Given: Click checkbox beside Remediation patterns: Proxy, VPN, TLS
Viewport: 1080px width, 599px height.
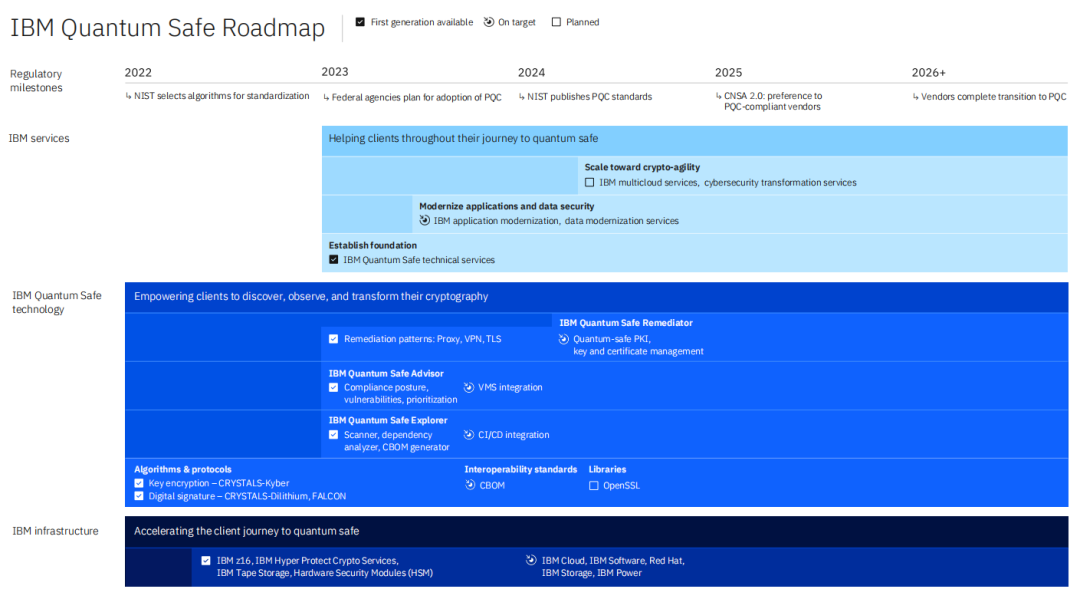Looking at the screenshot, I should tap(334, 339).
